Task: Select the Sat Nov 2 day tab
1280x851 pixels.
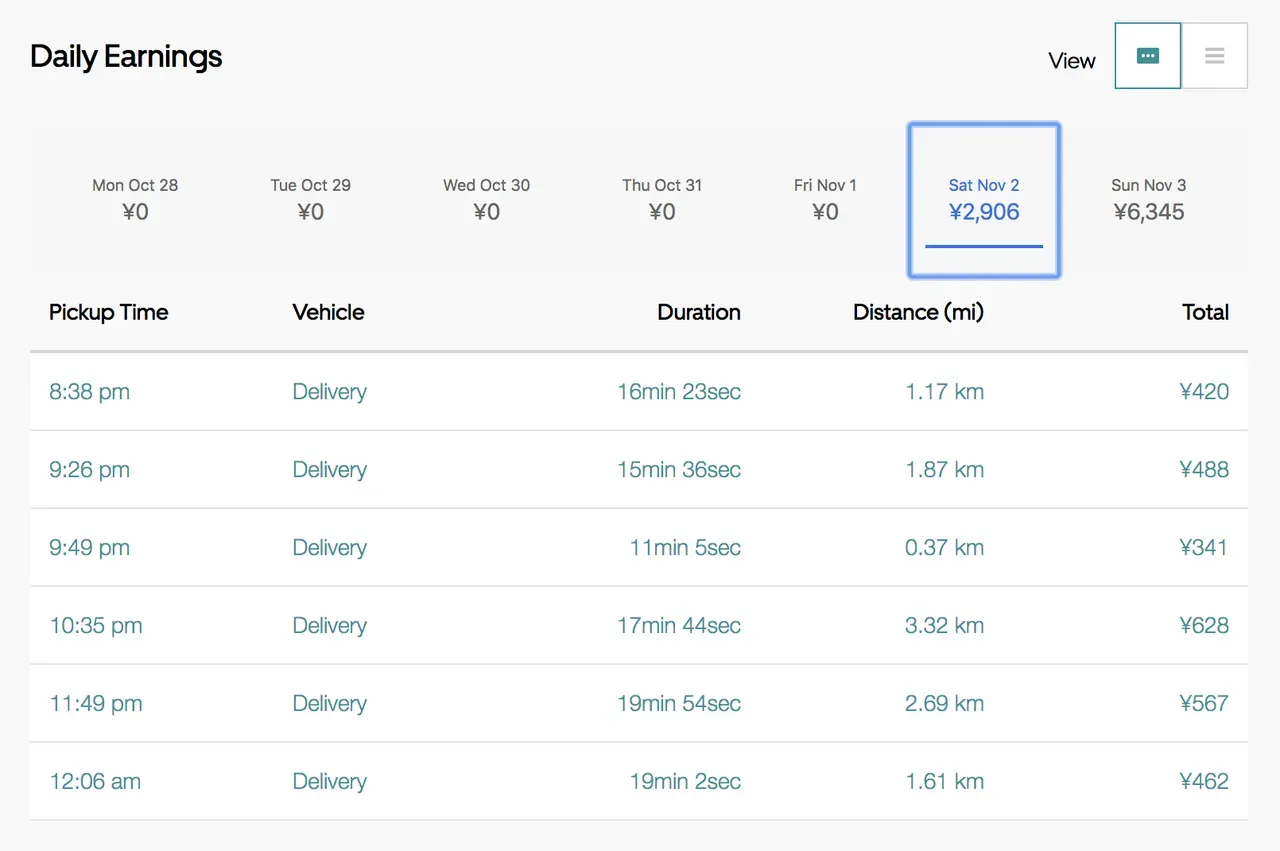Action: 984,199
